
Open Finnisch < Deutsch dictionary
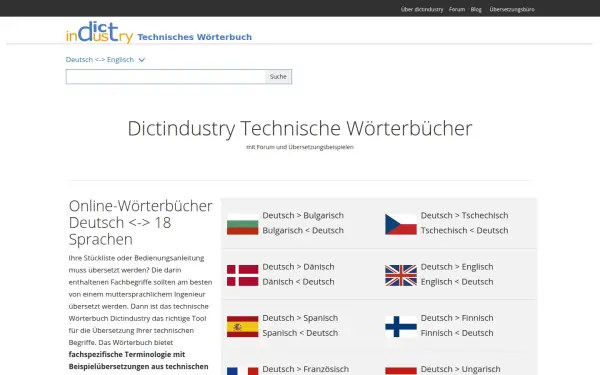click(457, 333)
